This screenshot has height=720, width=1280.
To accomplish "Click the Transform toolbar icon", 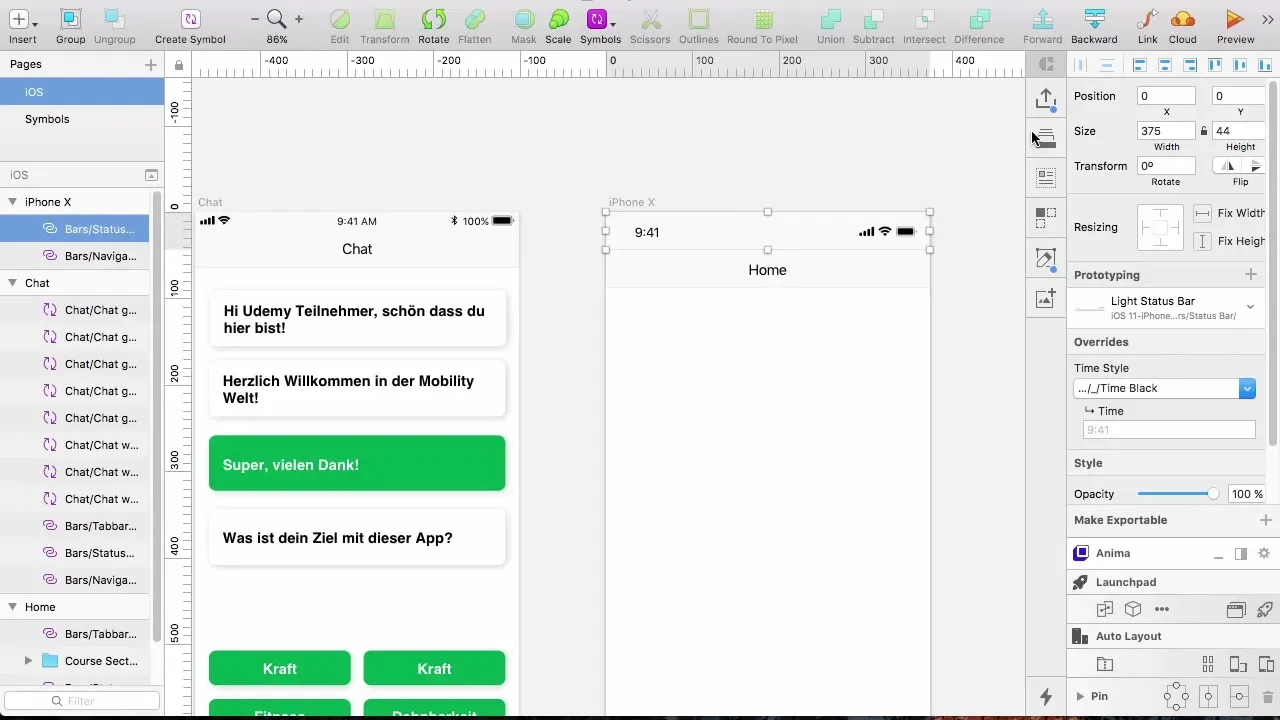I will point(385,19).
